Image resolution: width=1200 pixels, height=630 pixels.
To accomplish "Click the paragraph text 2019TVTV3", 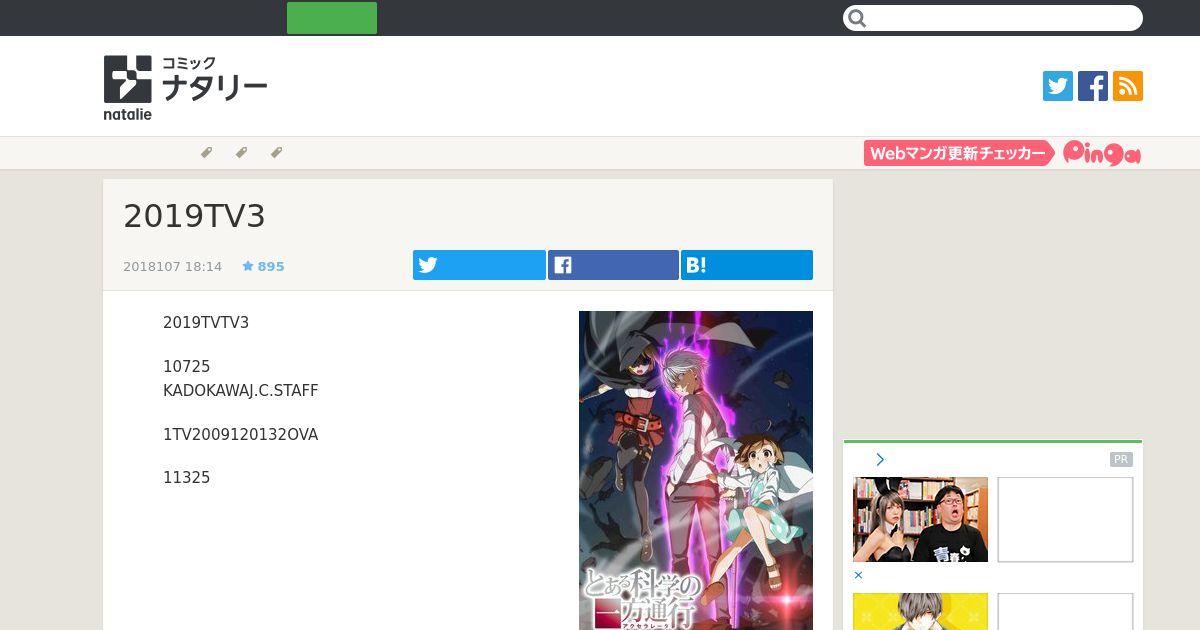I will pos(206,323).
